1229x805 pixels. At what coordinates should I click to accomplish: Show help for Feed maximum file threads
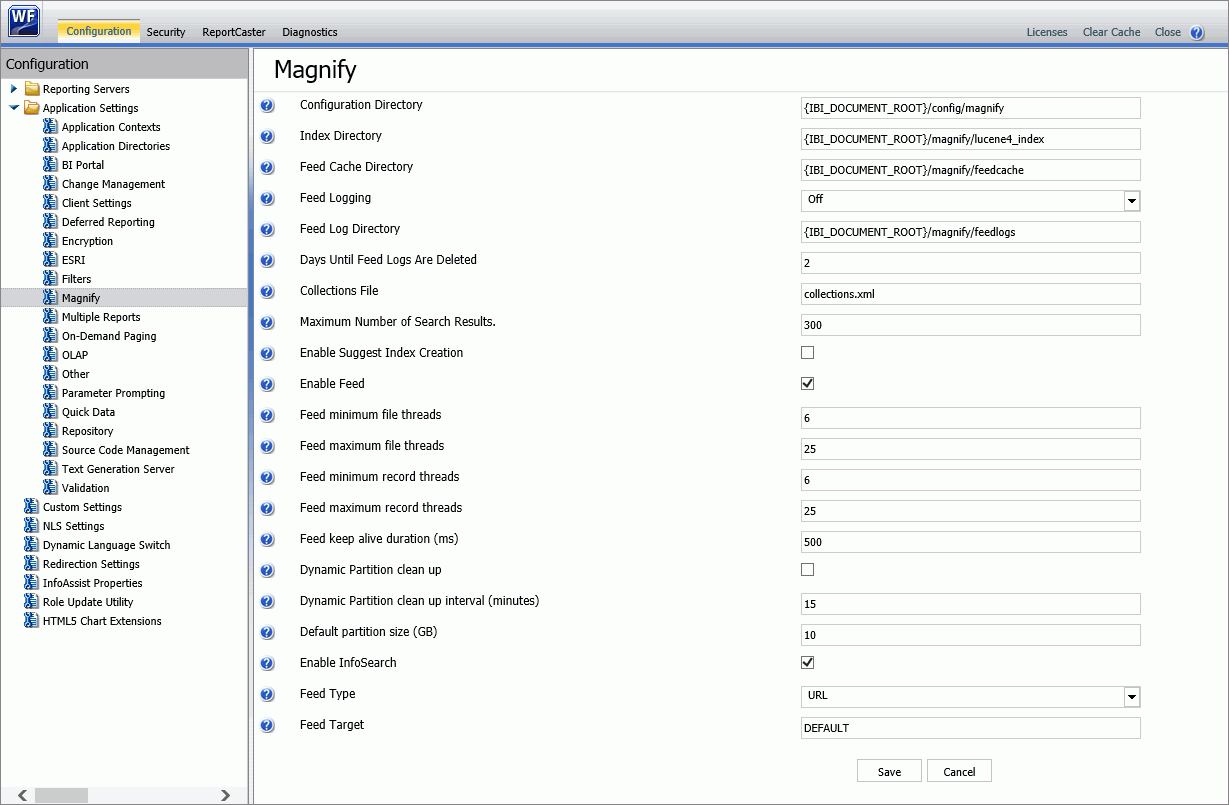coord(267,447)
